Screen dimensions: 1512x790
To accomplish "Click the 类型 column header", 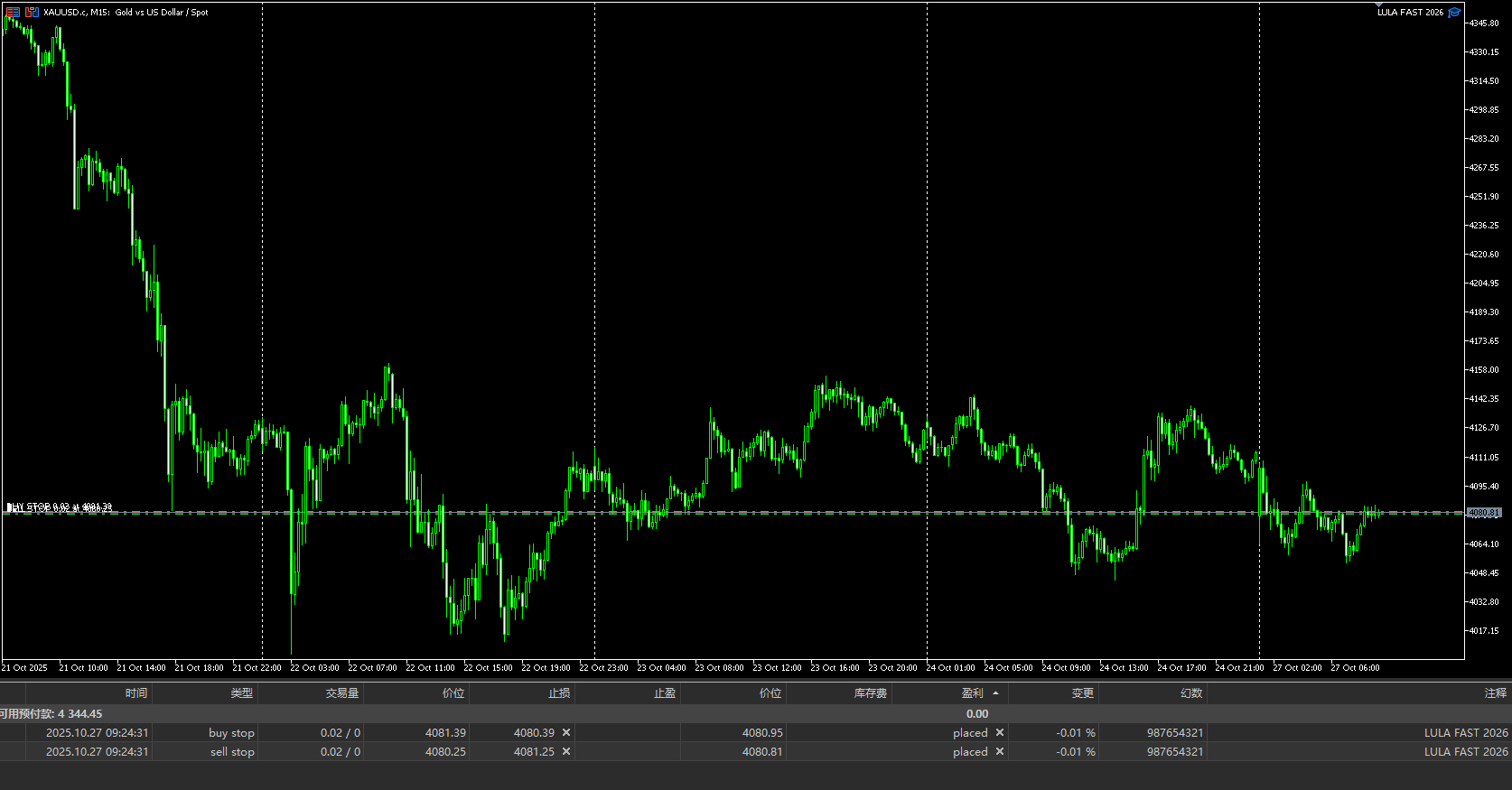I will pos(241,693).
